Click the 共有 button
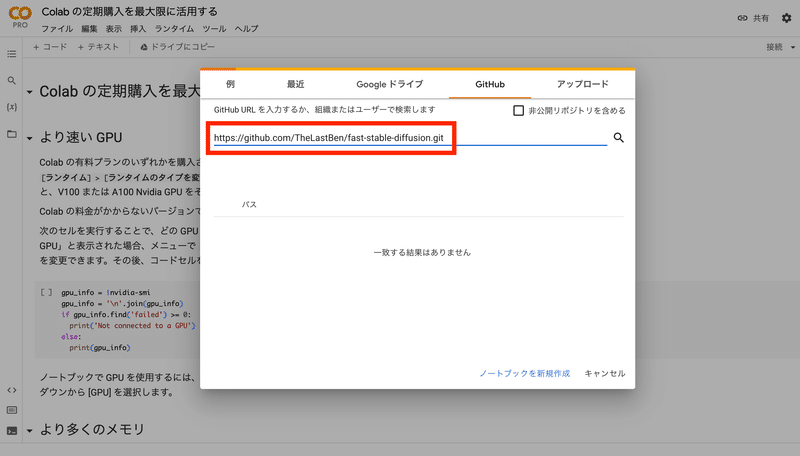800x456 pixels. (761, 18)
